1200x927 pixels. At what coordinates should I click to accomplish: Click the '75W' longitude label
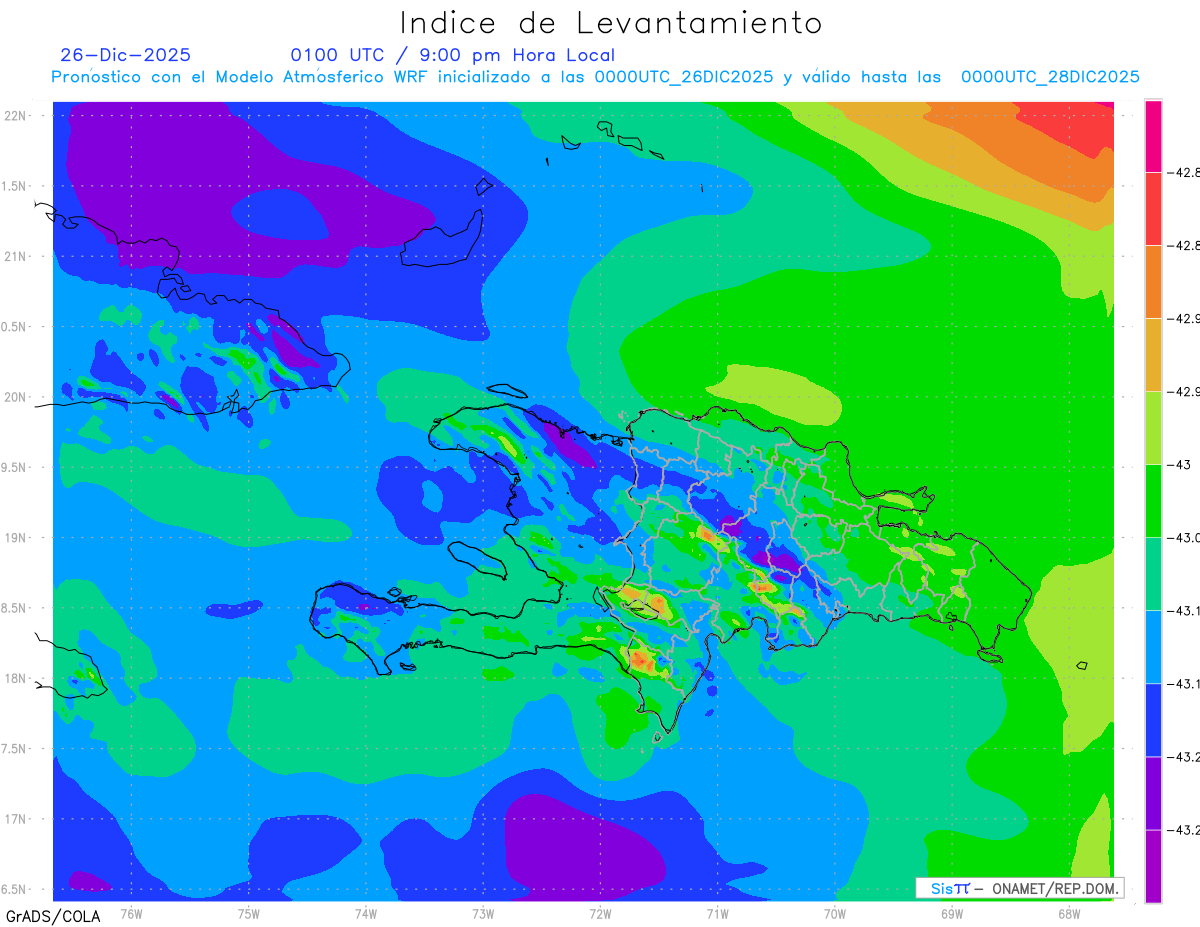point(248,913)
